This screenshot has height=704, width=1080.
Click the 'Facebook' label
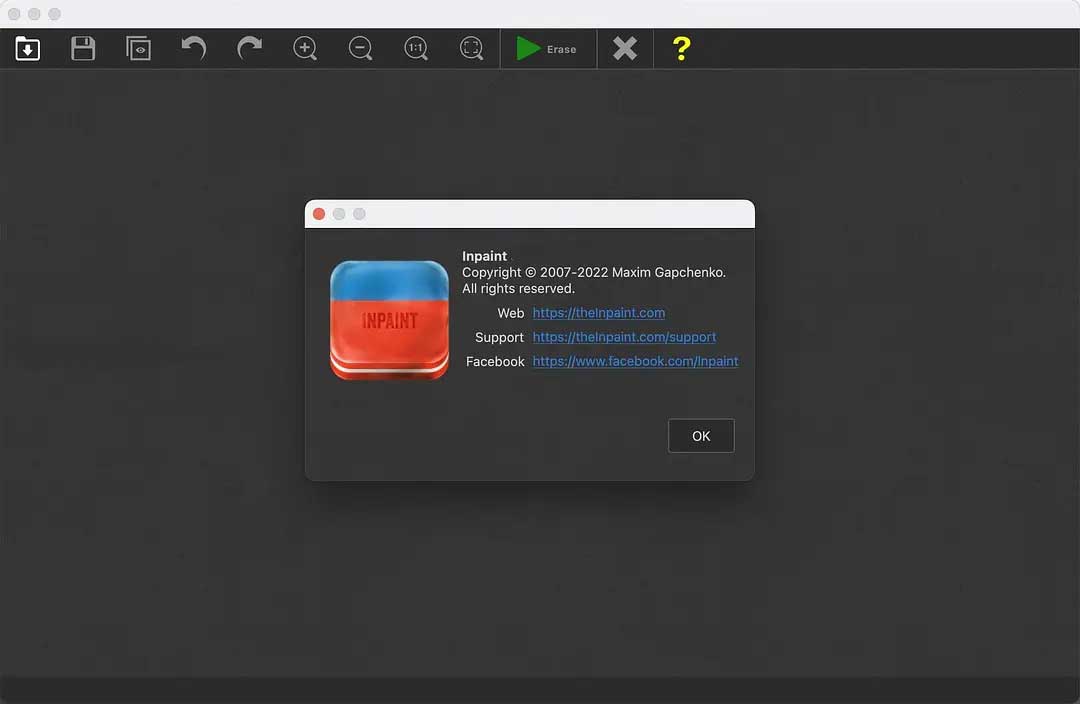click(x=495, y=362)
